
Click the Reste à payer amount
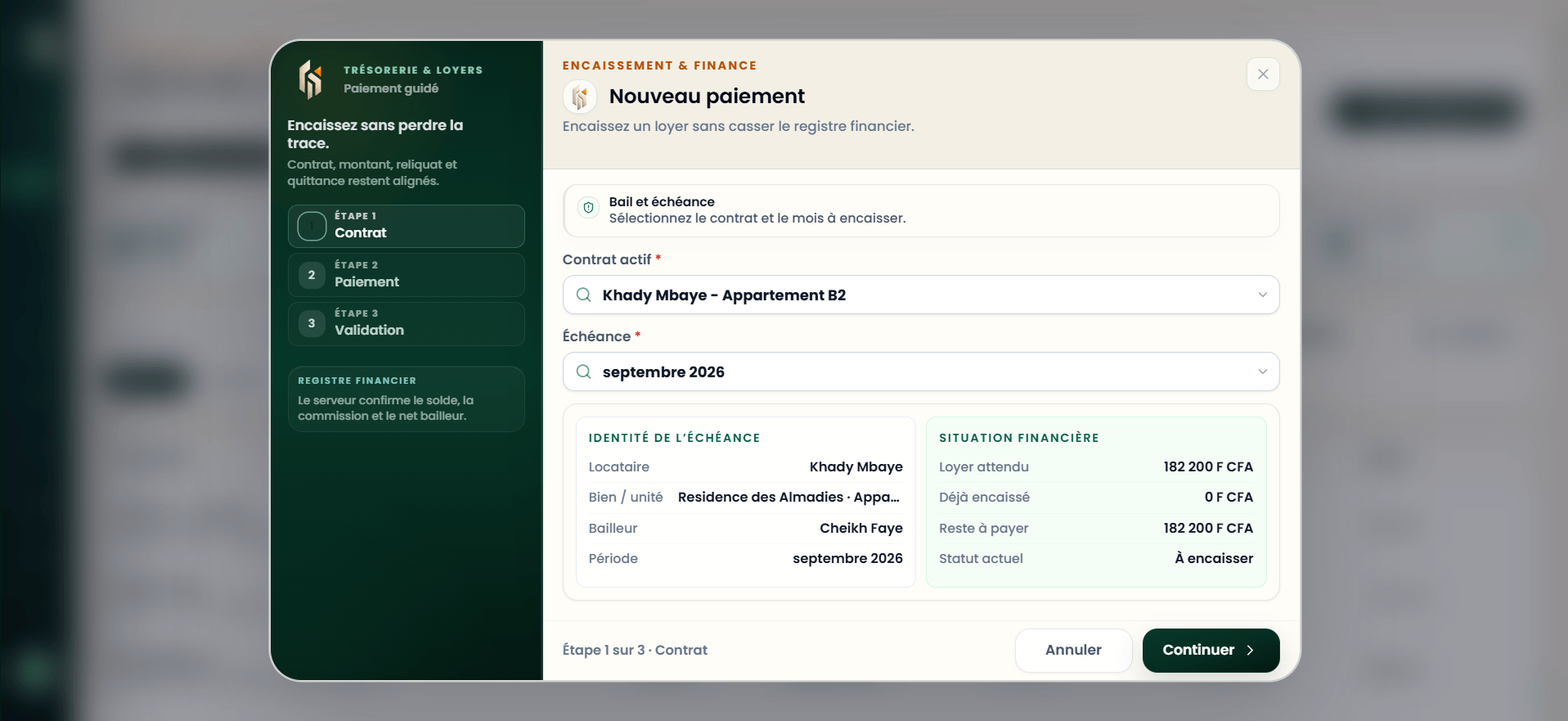tap(1208, 528)
